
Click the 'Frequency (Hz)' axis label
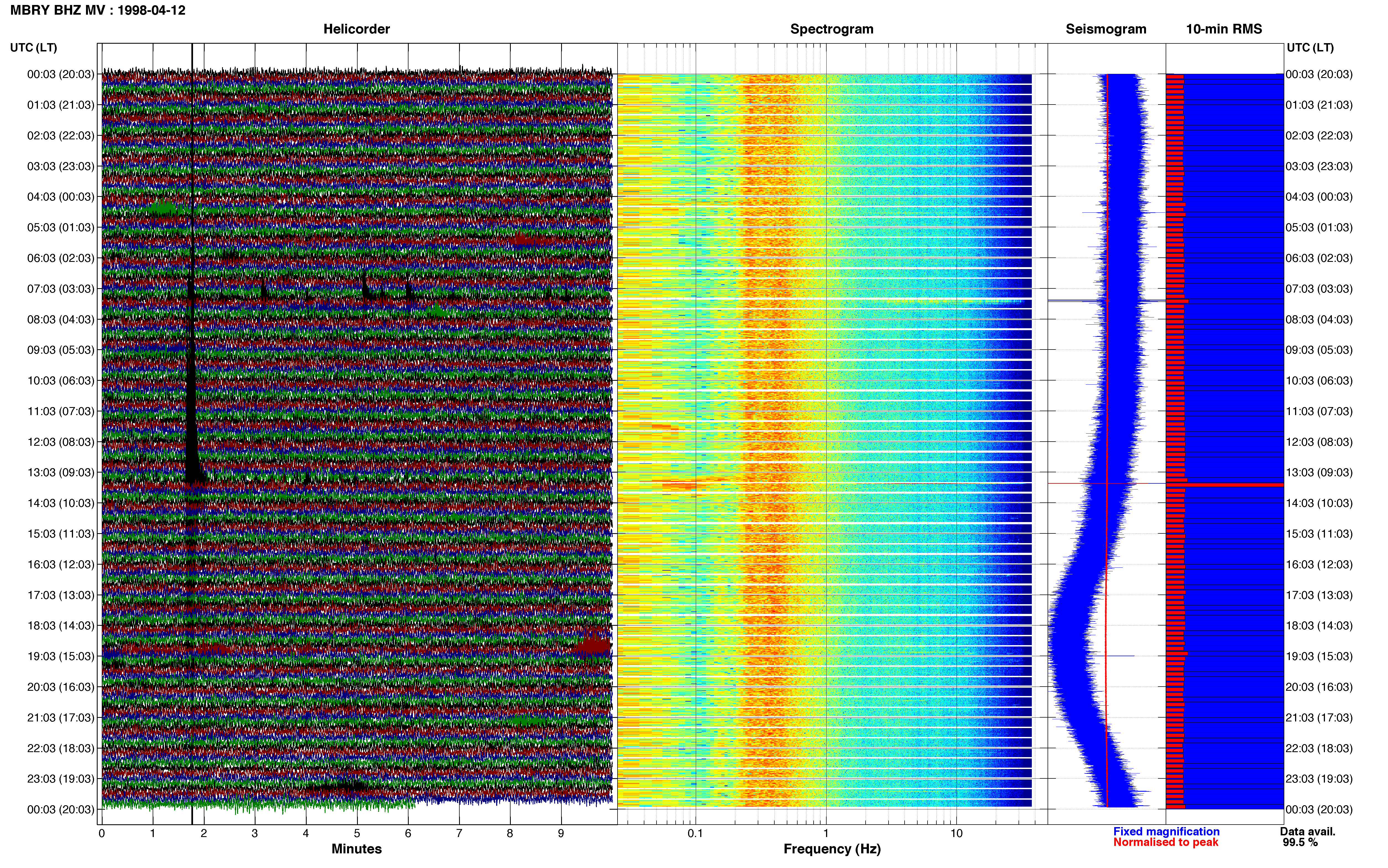pos(832,849)
